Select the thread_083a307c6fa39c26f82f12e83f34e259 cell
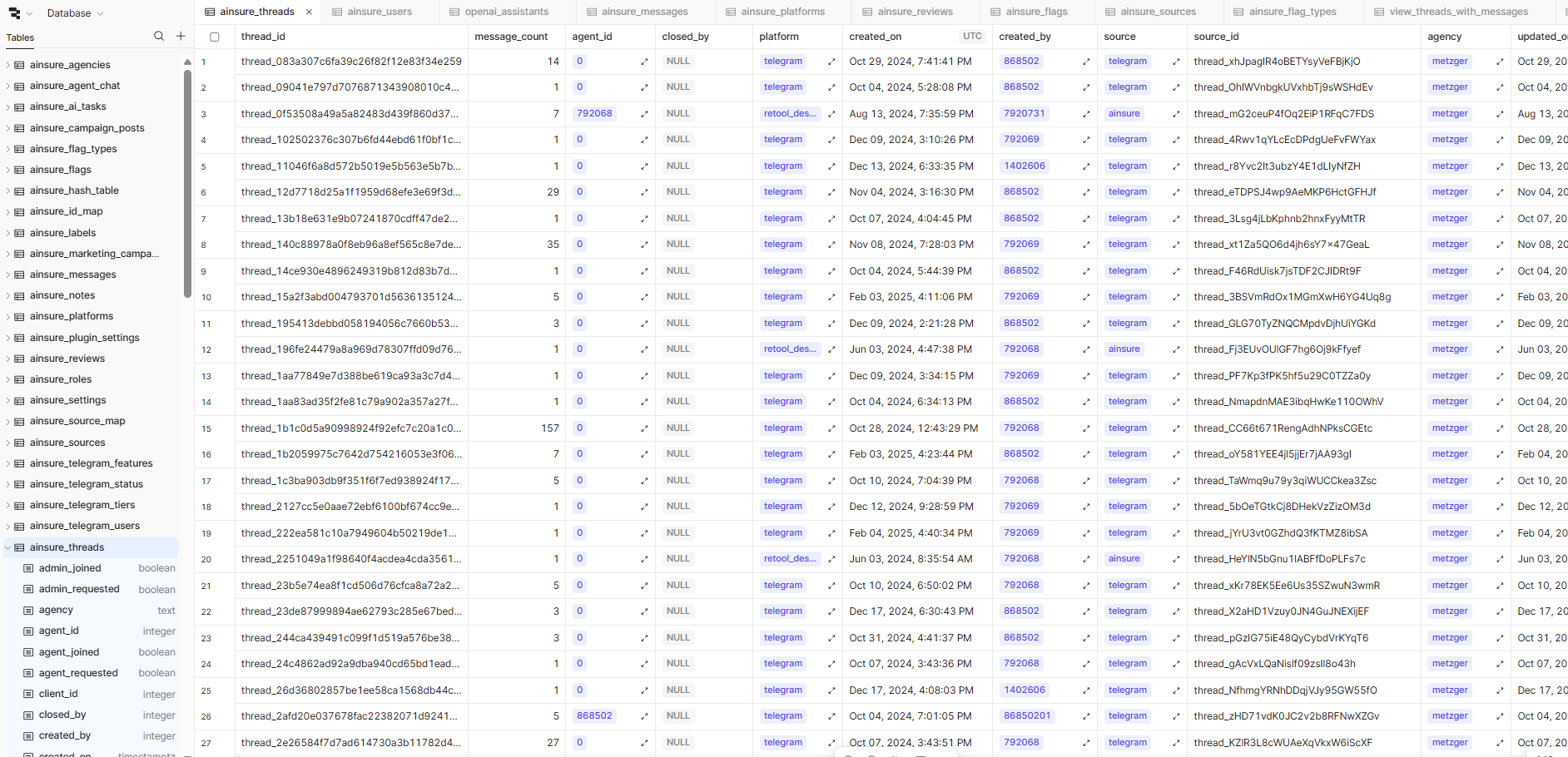 (x=351, y=62)
